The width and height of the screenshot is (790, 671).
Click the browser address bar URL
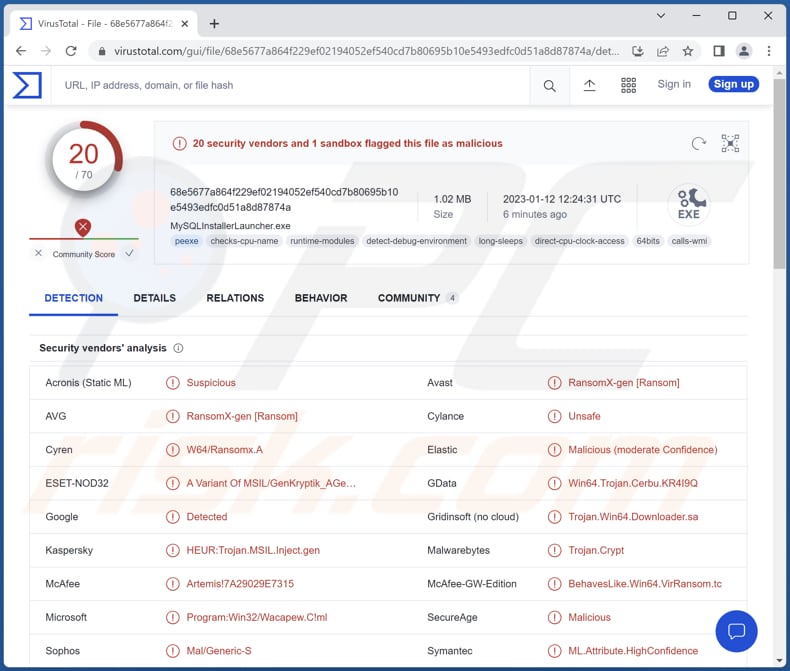[366, 51]
